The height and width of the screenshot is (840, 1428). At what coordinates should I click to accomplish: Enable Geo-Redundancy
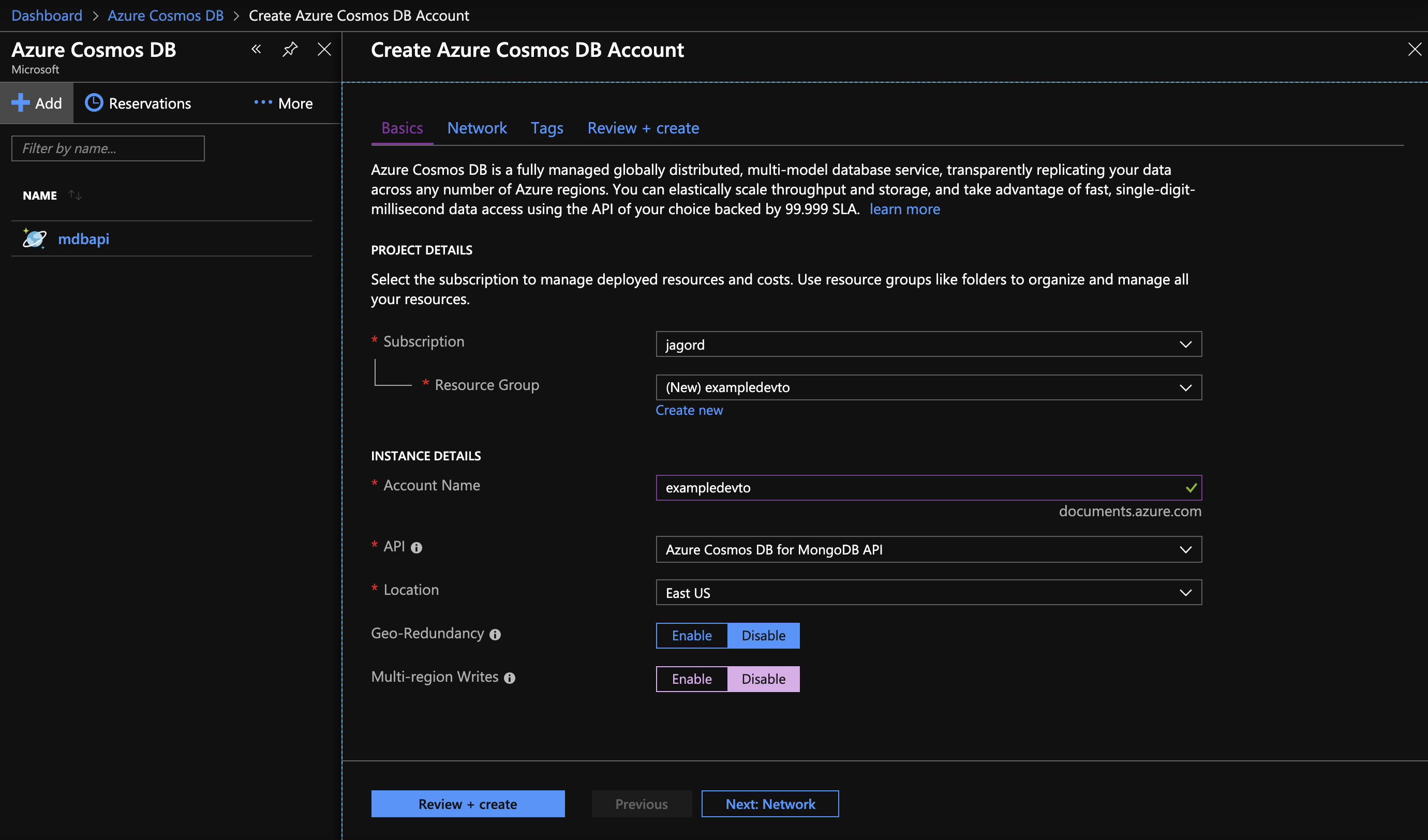coord(691,636)
